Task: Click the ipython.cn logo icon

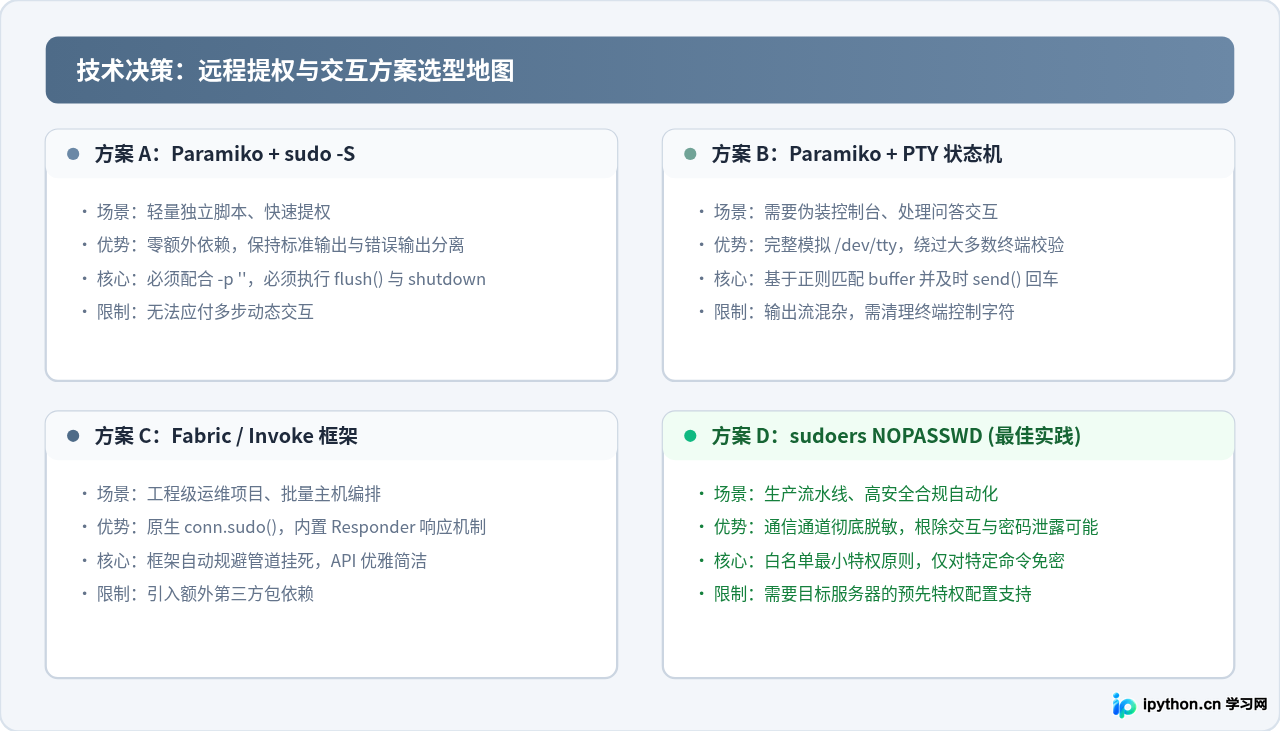Action: tap(1124, 705)
